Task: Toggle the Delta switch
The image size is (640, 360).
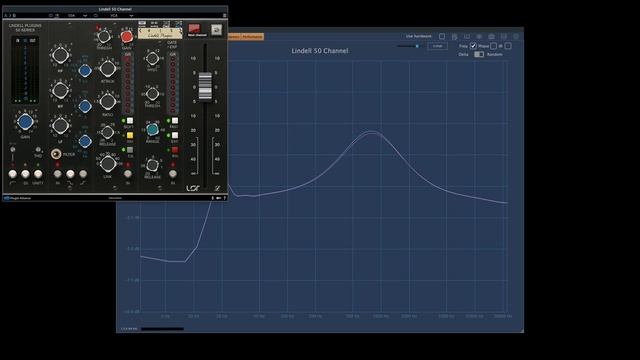Action: point(479,54)
